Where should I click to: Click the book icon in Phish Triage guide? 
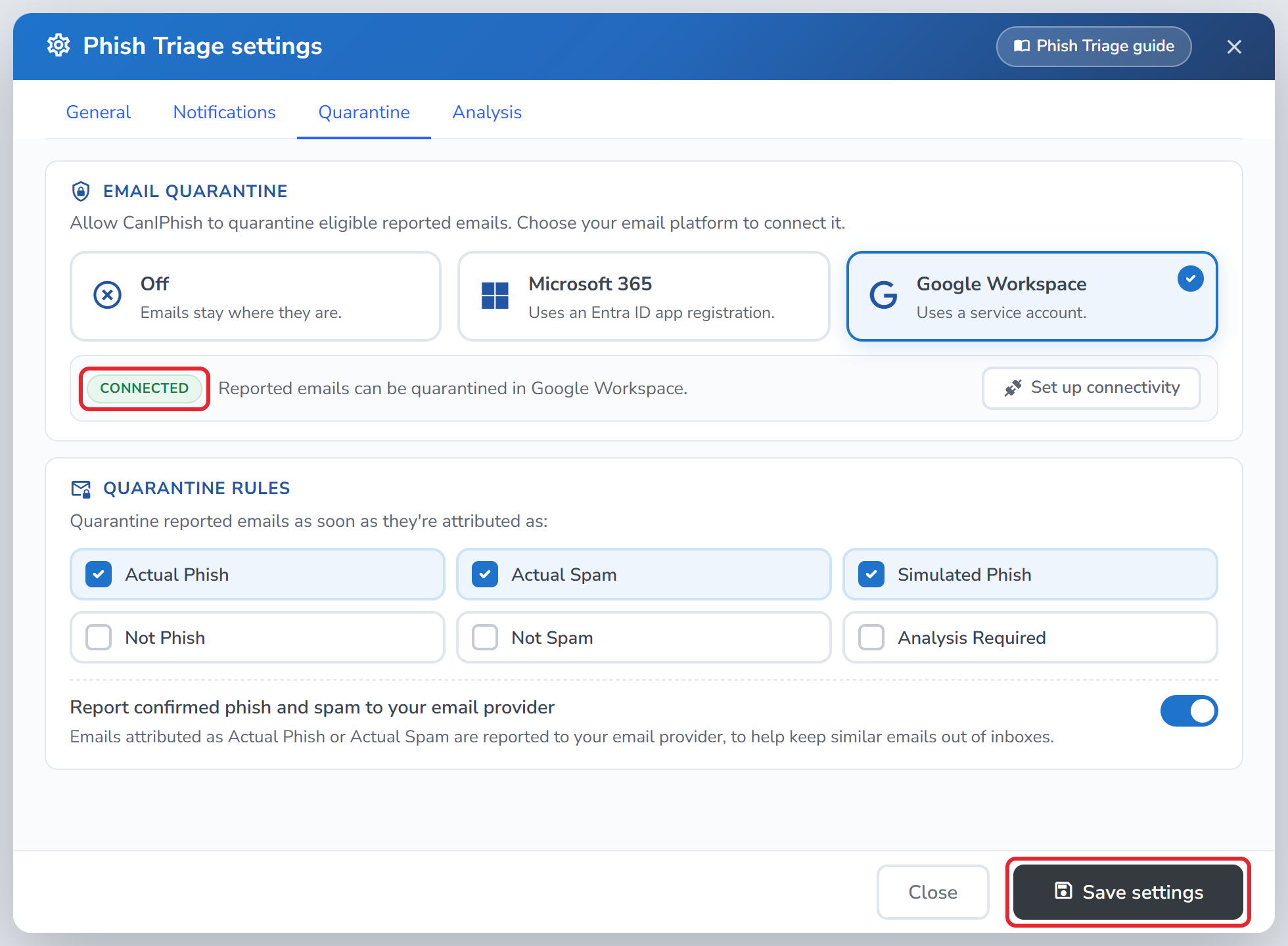pos(1021,46)
